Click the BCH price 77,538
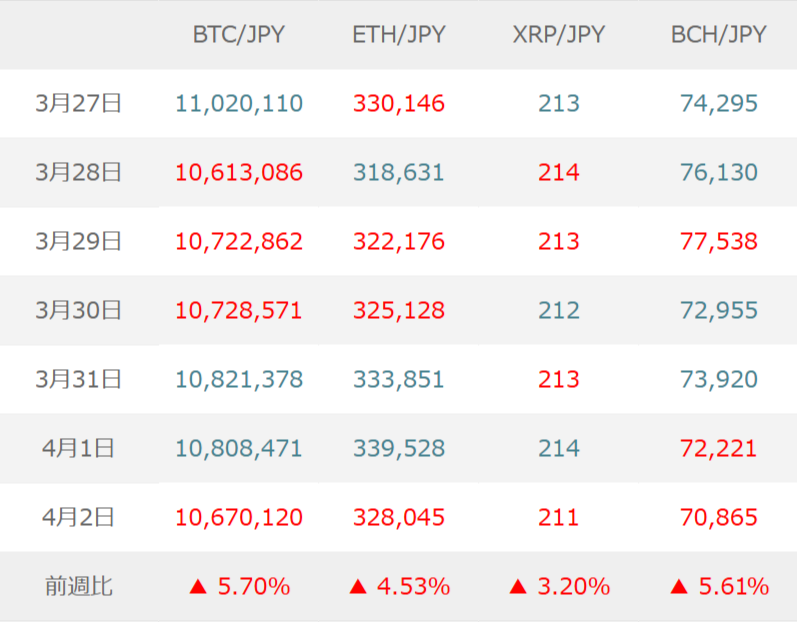797x622 pixels. point(718,241)
